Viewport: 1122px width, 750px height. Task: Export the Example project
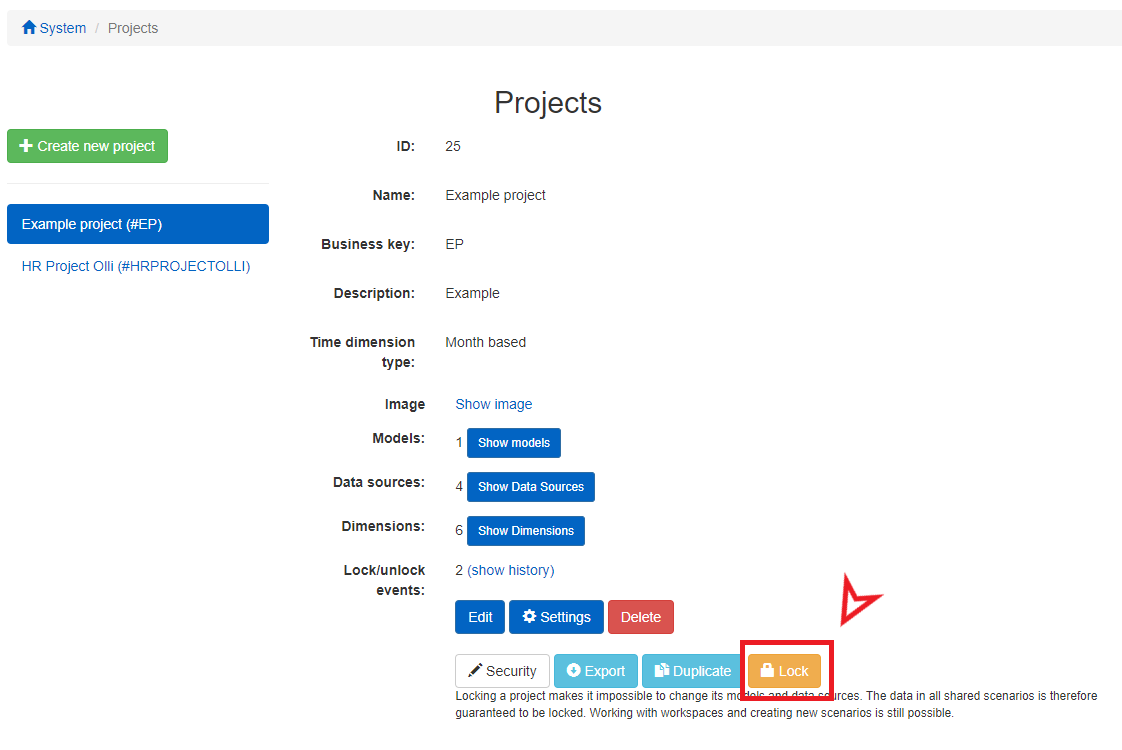click(595, 670)
